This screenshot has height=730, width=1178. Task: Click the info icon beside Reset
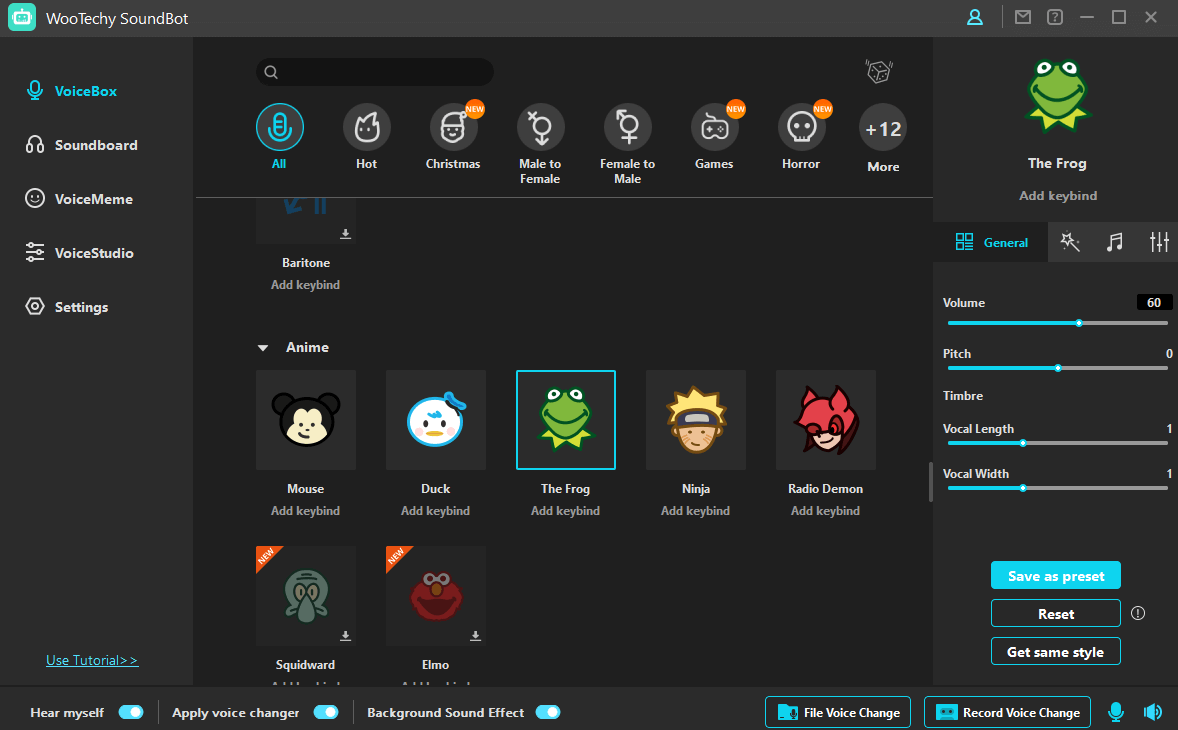coord(1137,613)
